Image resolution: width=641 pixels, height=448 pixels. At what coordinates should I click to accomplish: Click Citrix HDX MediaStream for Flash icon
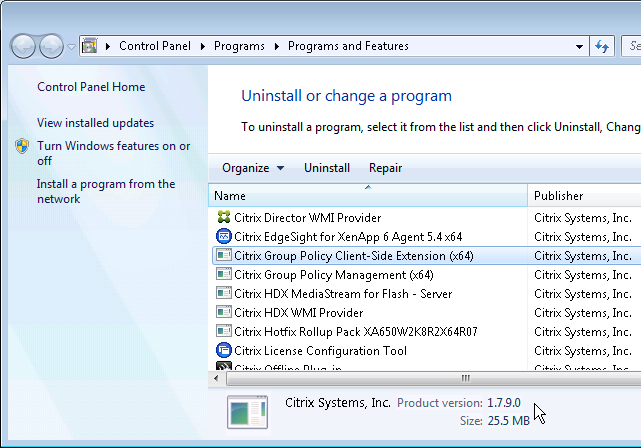pyautogui.click(x=224, y=293)
